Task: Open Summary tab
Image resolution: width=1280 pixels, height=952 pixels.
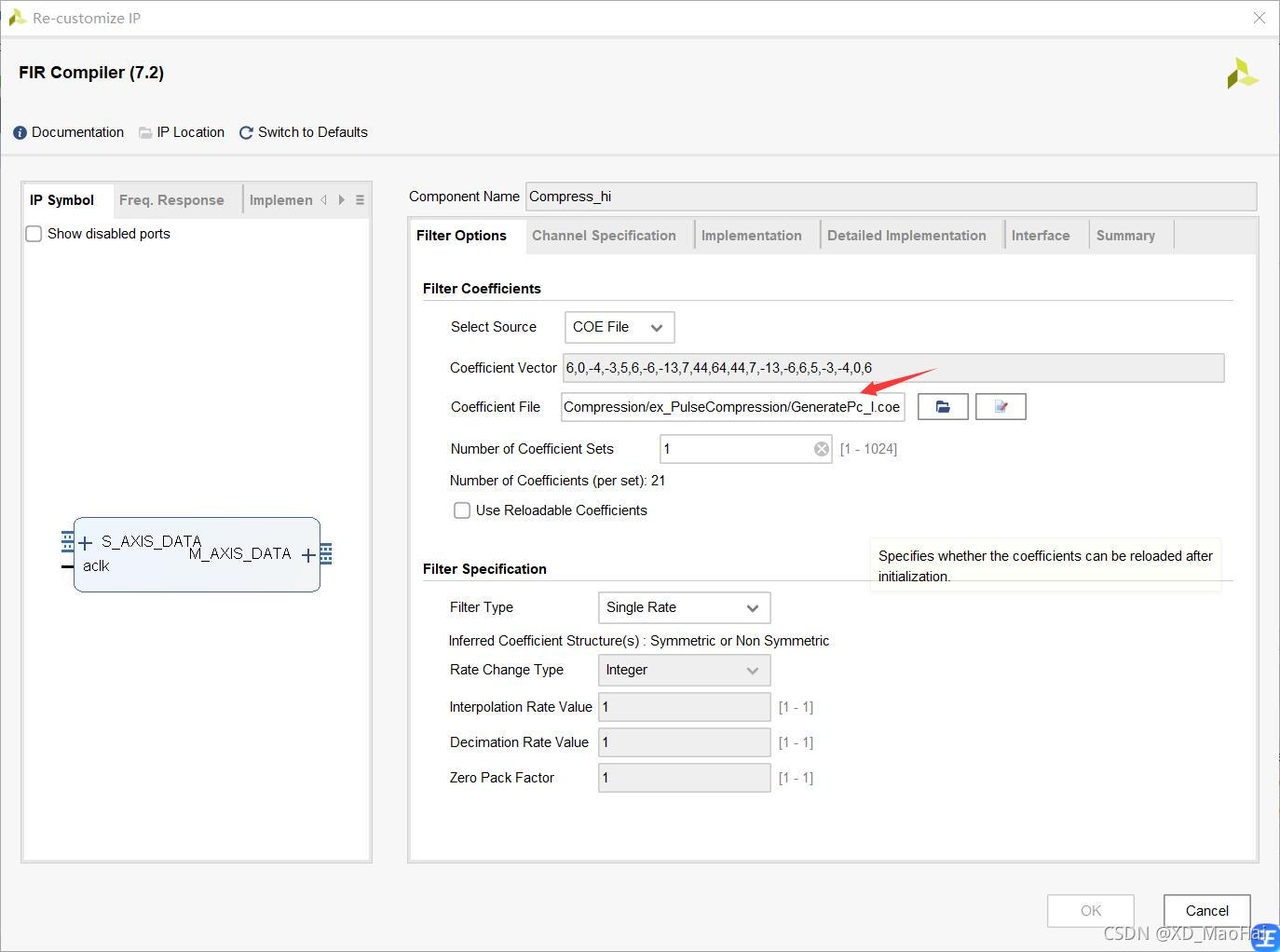Action: click(x=1125, y=236)
